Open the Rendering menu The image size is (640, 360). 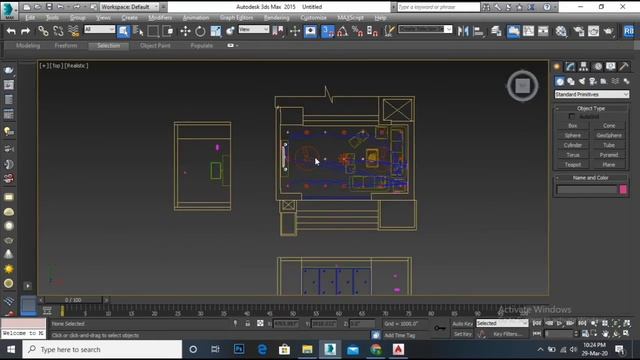tap(276, 18)
